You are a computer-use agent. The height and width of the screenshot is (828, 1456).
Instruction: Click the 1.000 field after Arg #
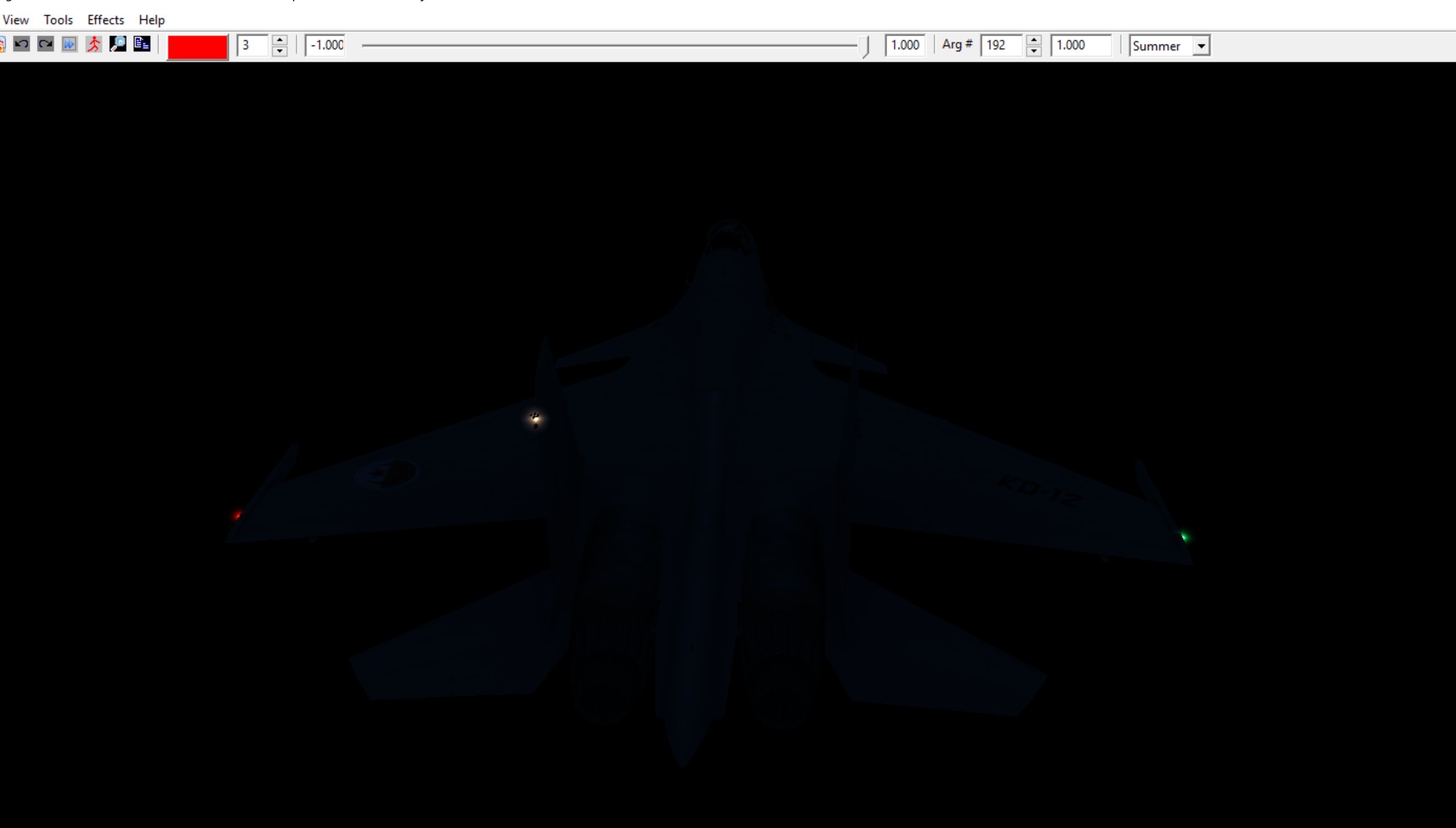tap(1081, 46)
